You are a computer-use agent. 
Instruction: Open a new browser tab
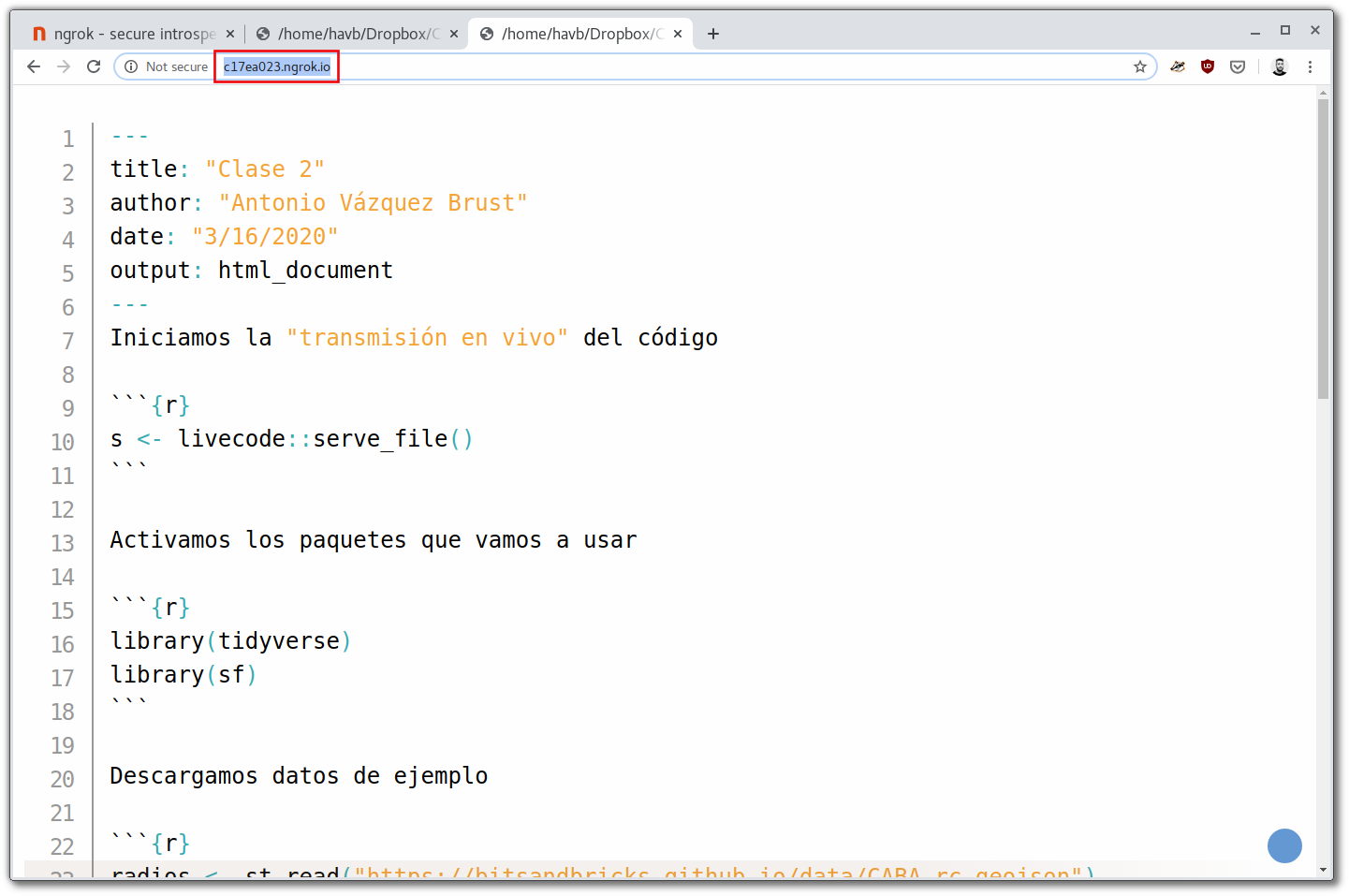click(x=713, y=34)
